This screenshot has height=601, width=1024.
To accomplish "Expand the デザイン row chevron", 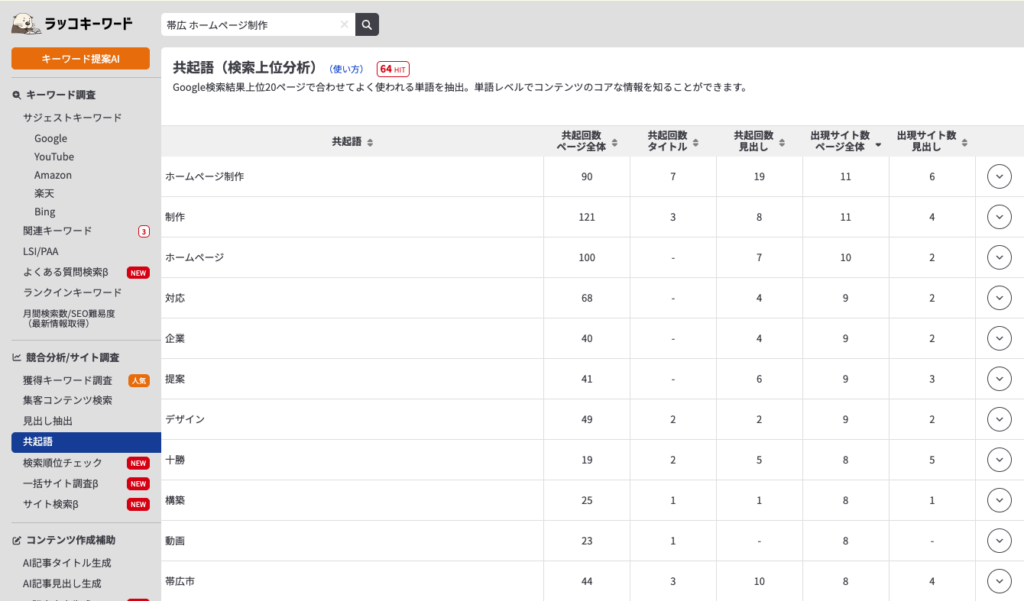I will pos(999,419).
